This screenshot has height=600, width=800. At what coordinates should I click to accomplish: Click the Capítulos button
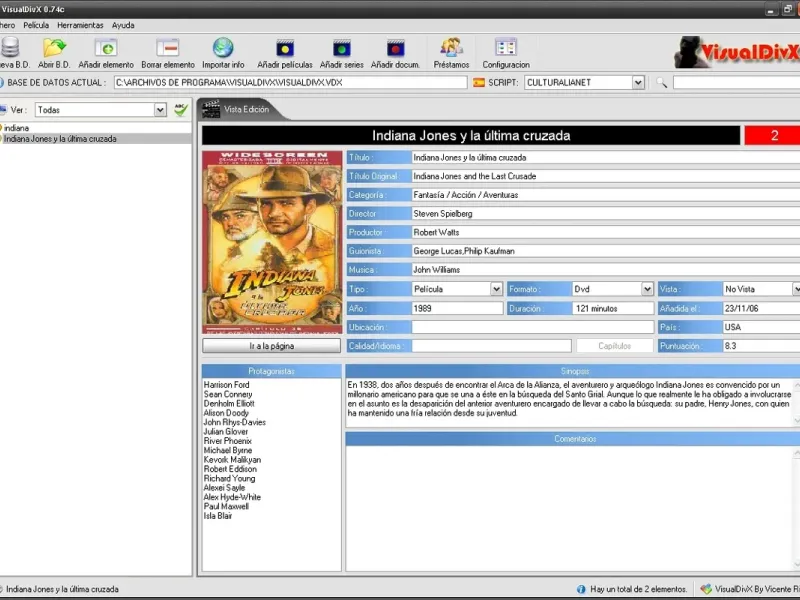click(614, 346)
